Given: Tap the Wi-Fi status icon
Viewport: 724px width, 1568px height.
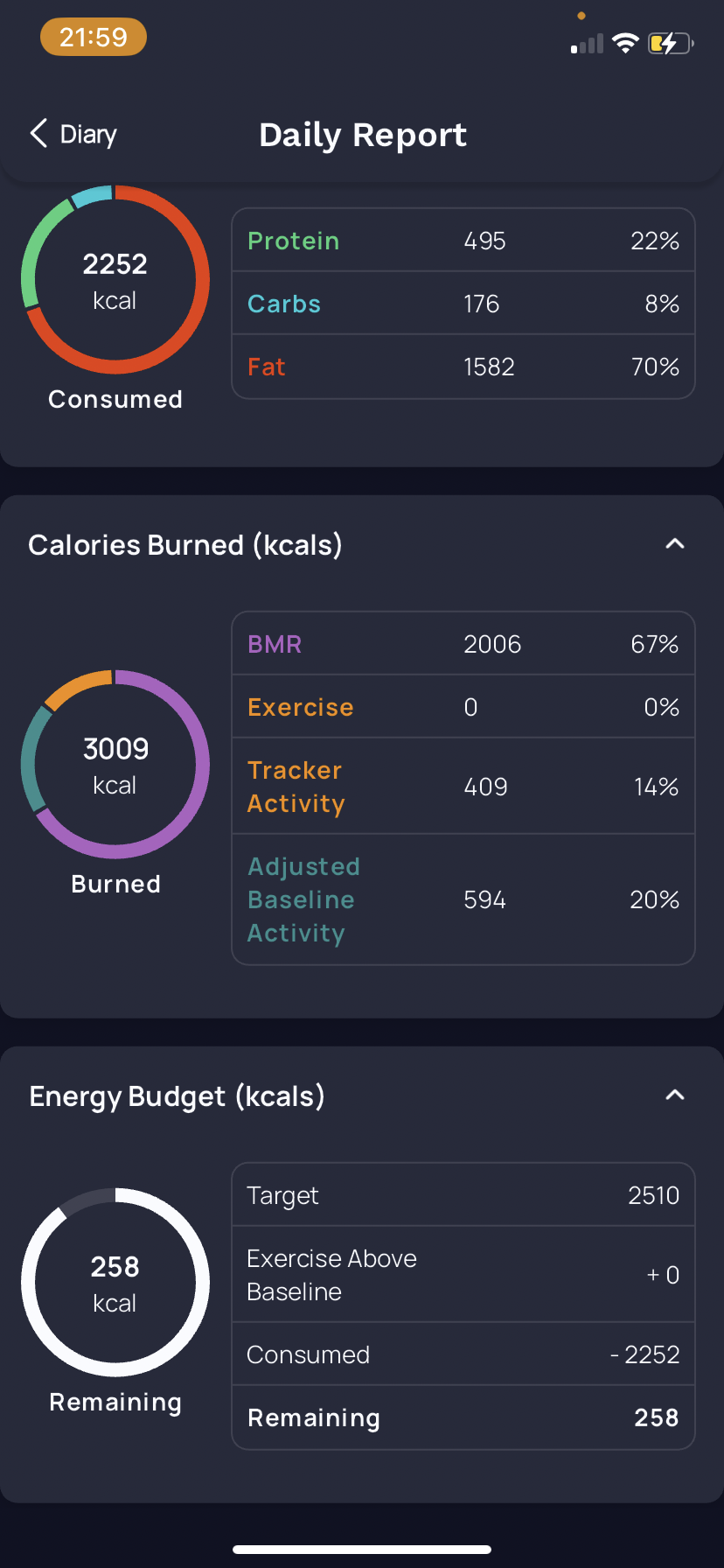Looking at the screenshot, I should [x=625, y=43].
